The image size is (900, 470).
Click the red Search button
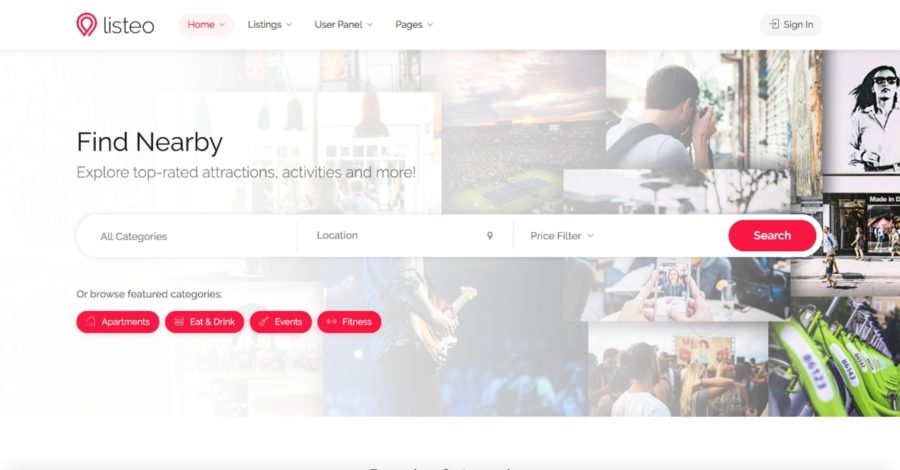(x=772, y=235)
